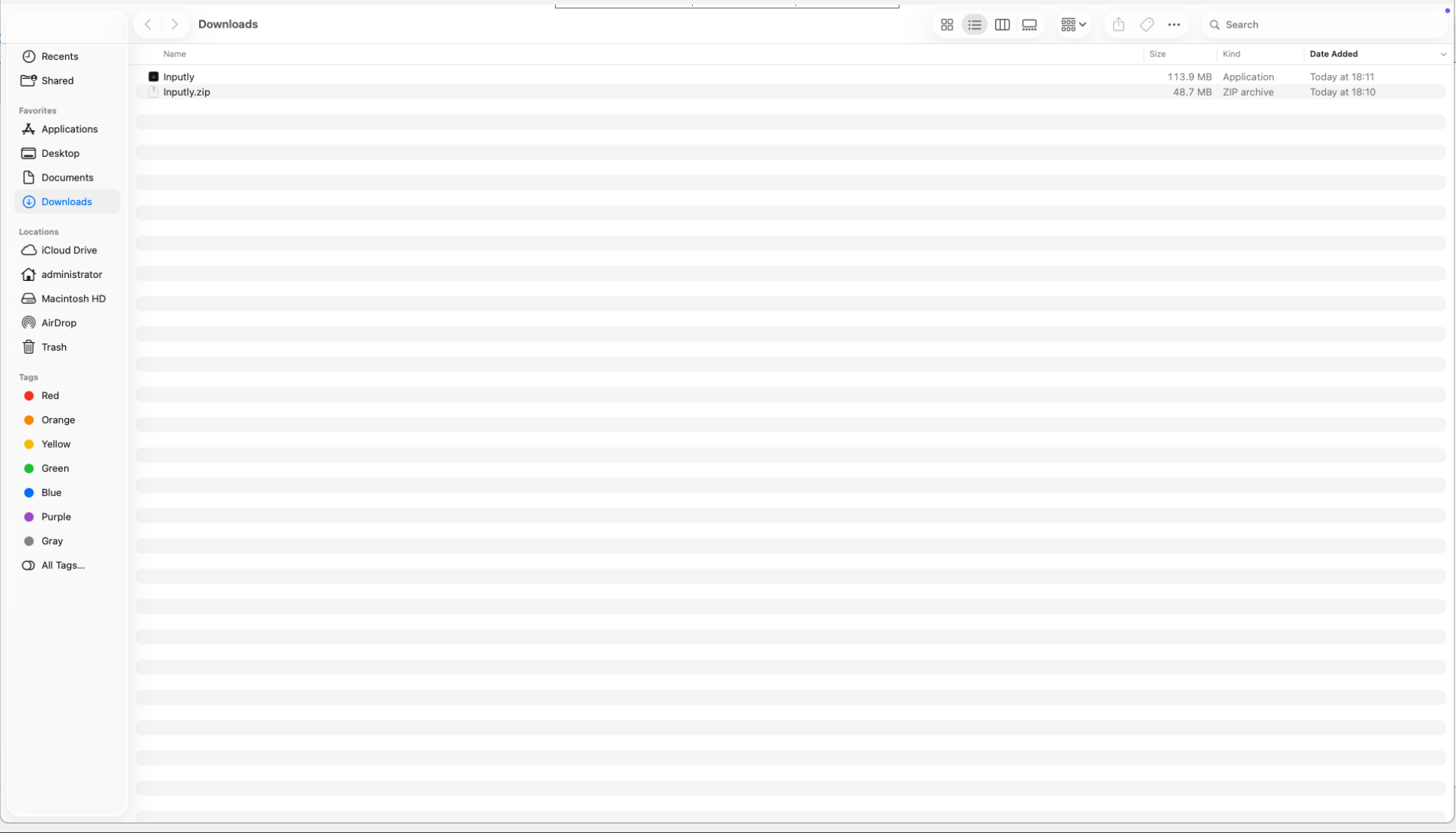Image resolution: width=1456 pixels, height=833 pixels.
Task: Switch to list view in toolbar
Action: tap(974, 24)
